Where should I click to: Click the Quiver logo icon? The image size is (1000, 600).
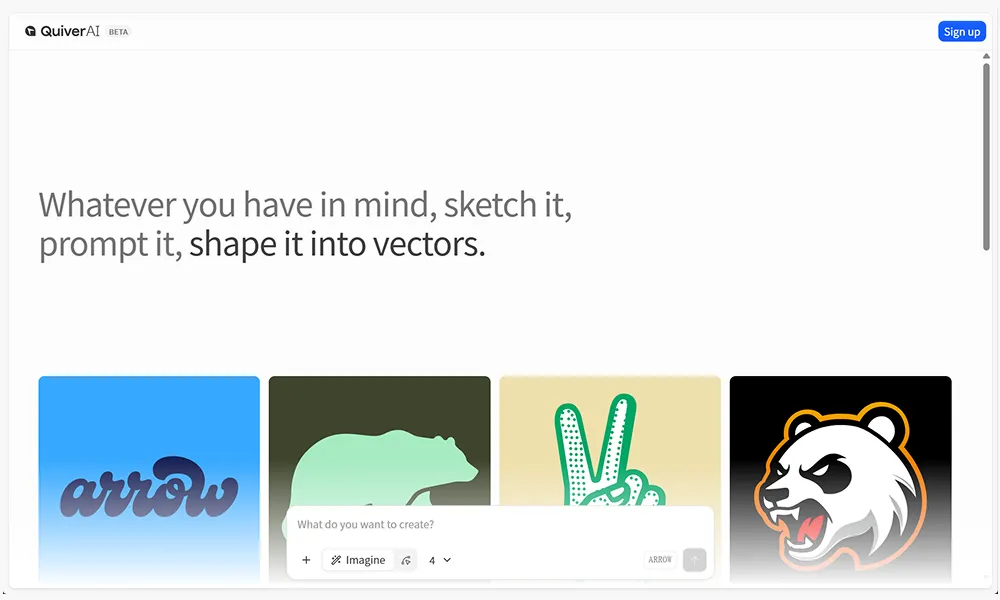(x=31, y=31)
